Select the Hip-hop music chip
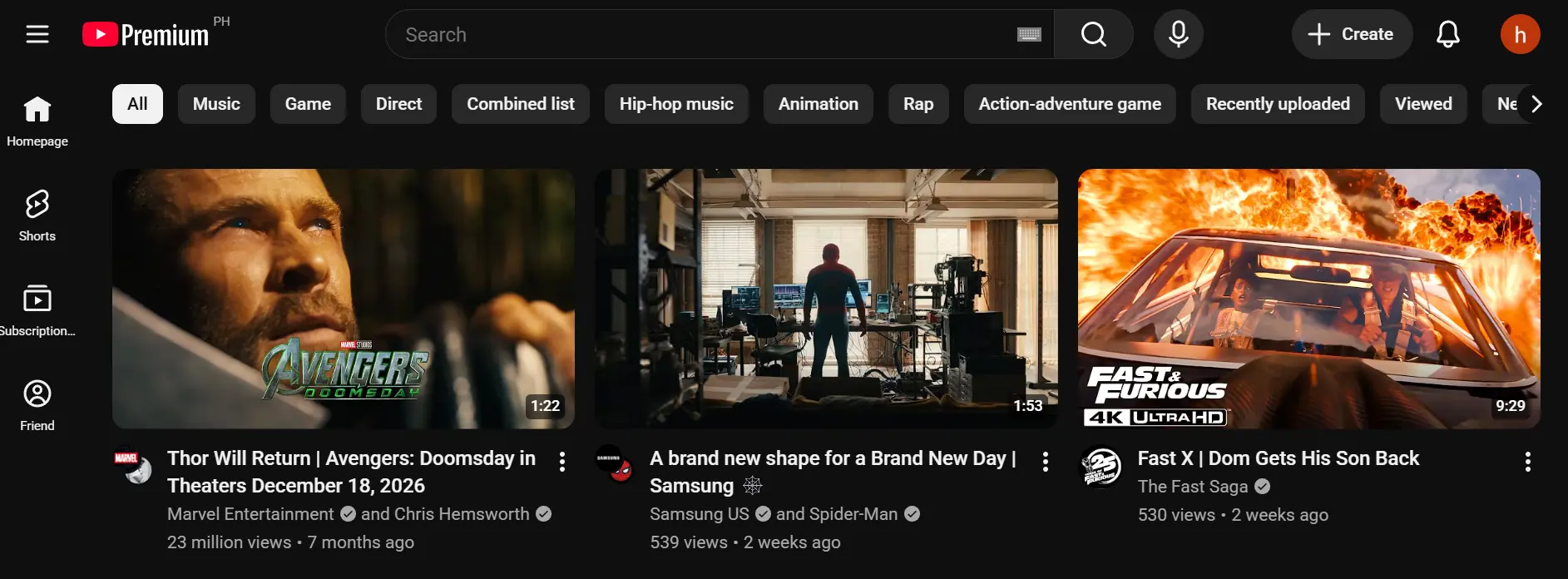Screen dimensions: 1568x579 (x=676, y=104)
